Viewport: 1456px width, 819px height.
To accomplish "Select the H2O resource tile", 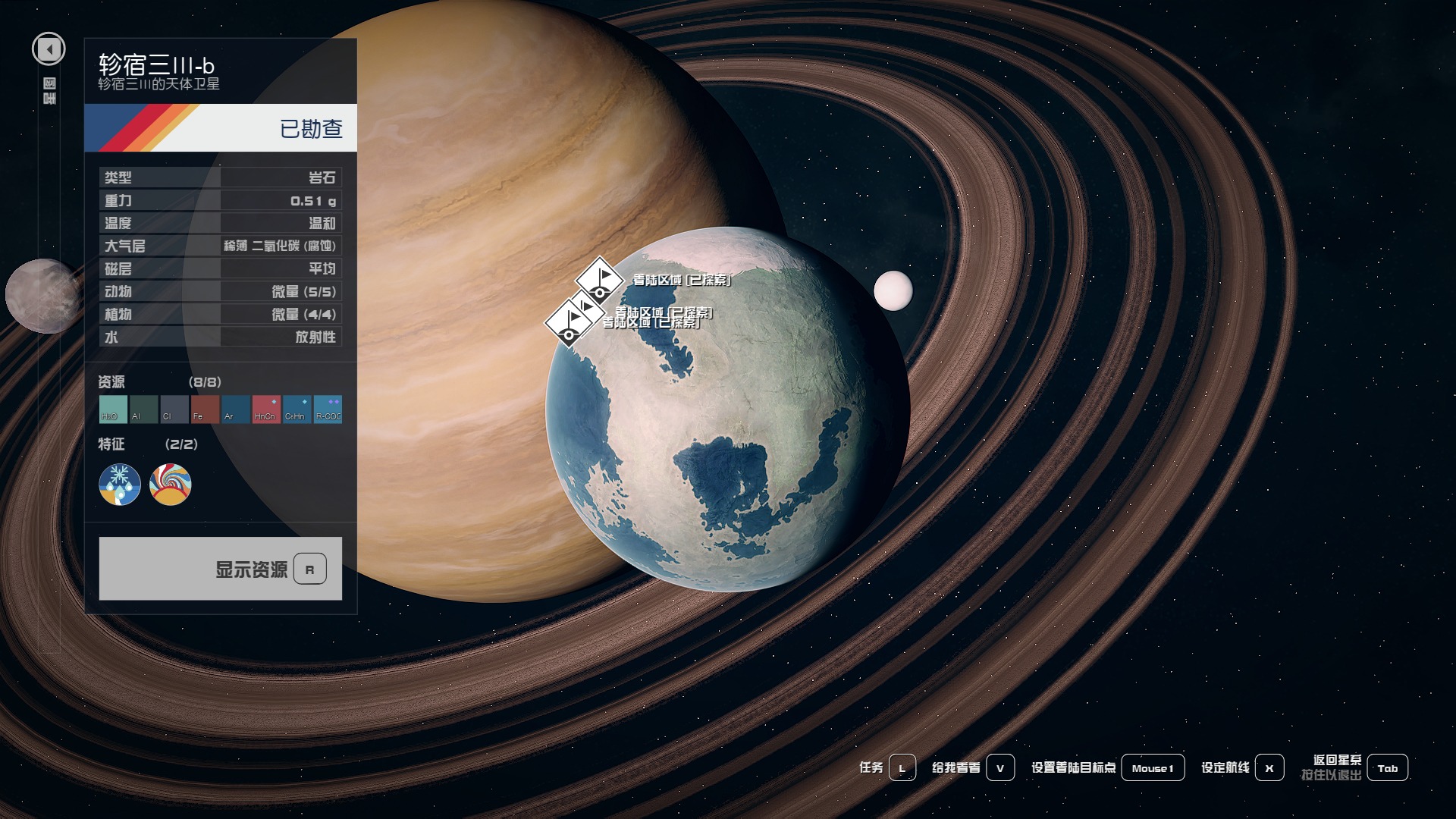I will [x=113, y=409].
